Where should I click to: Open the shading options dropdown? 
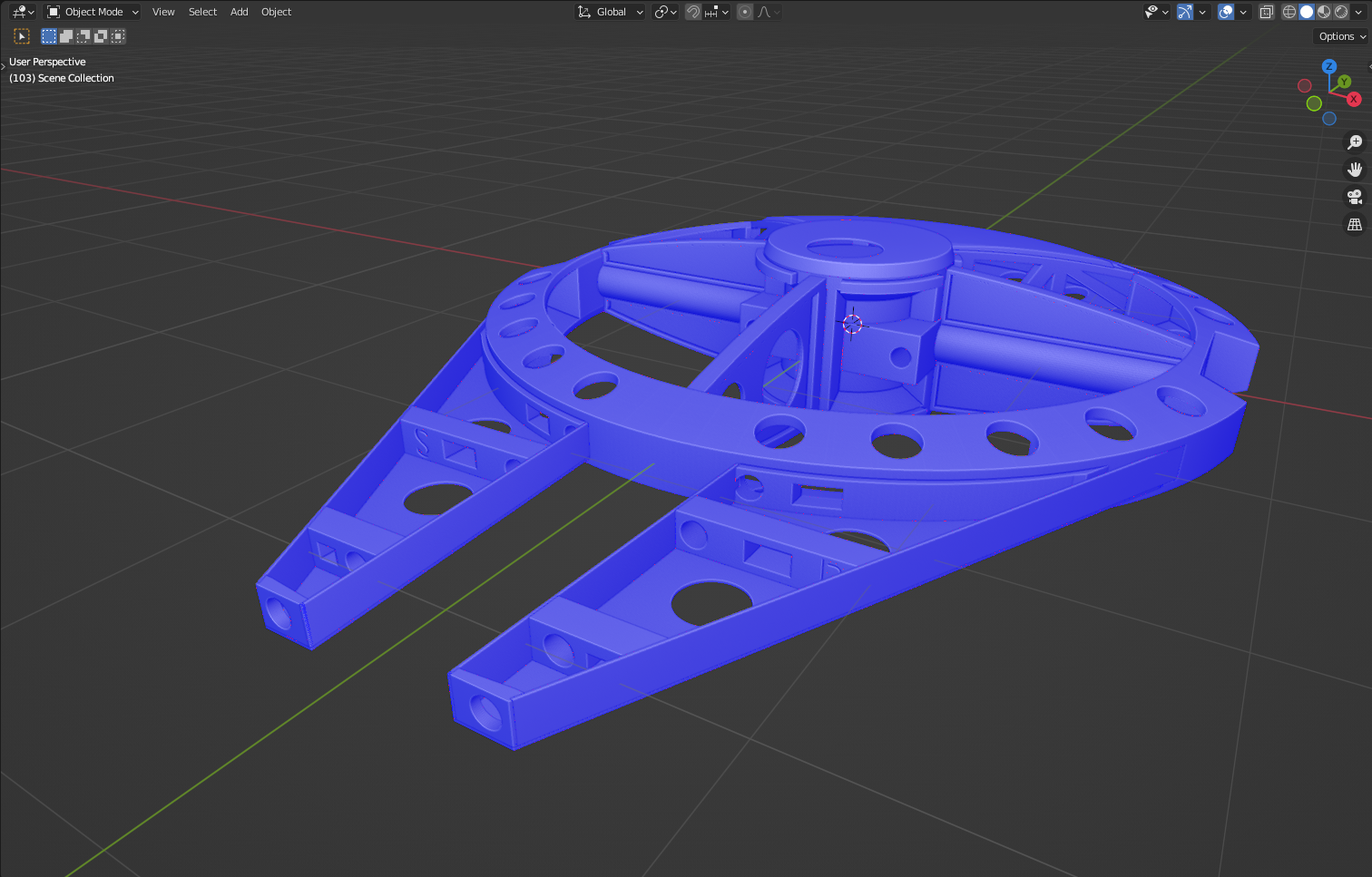click(1358, 12)
